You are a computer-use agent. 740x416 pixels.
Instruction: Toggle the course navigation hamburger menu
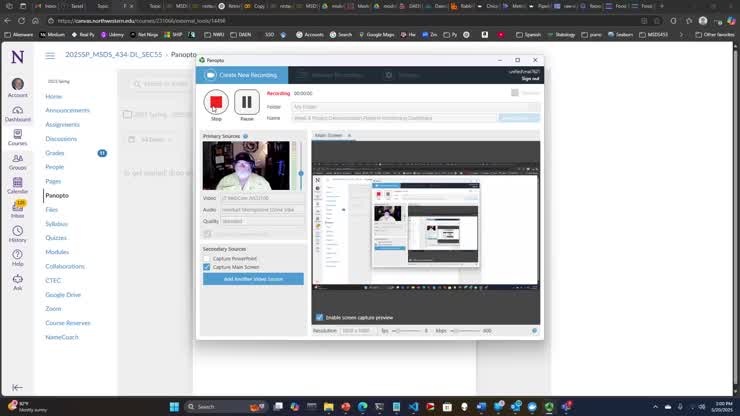tap(50, 55)
